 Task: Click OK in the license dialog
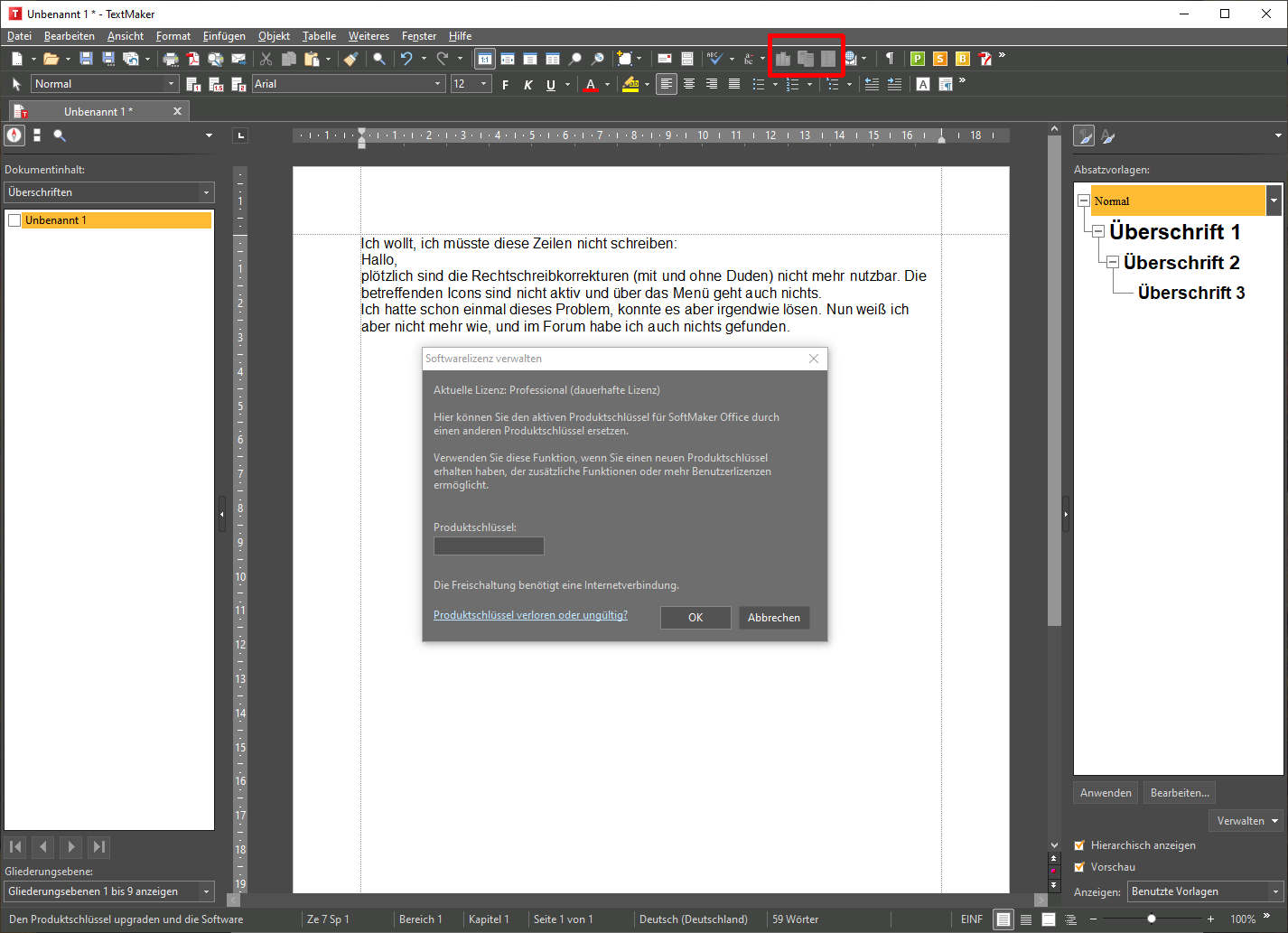(695, 618)
